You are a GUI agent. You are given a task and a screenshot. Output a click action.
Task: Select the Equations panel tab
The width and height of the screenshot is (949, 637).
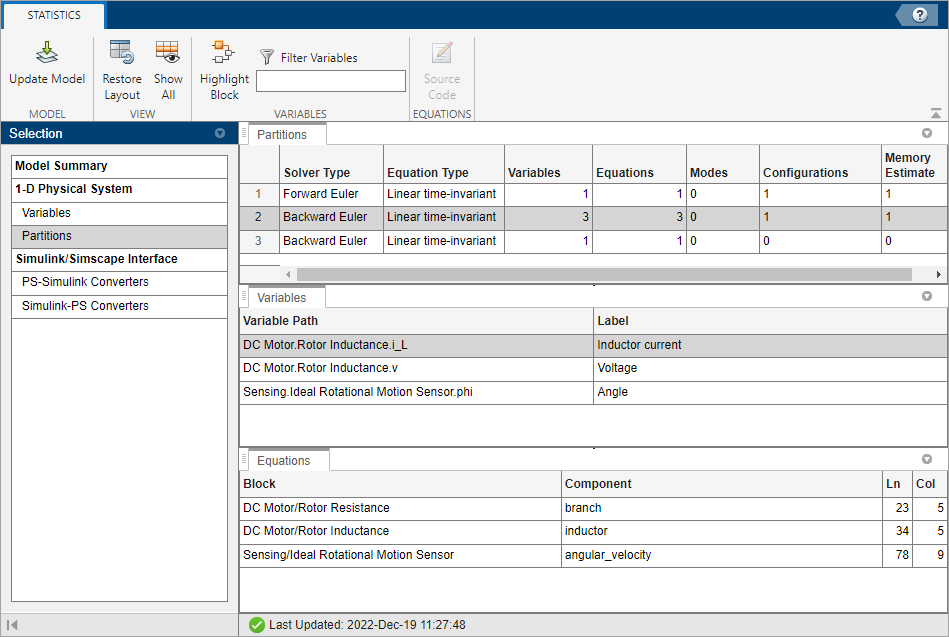pos(284,461)
